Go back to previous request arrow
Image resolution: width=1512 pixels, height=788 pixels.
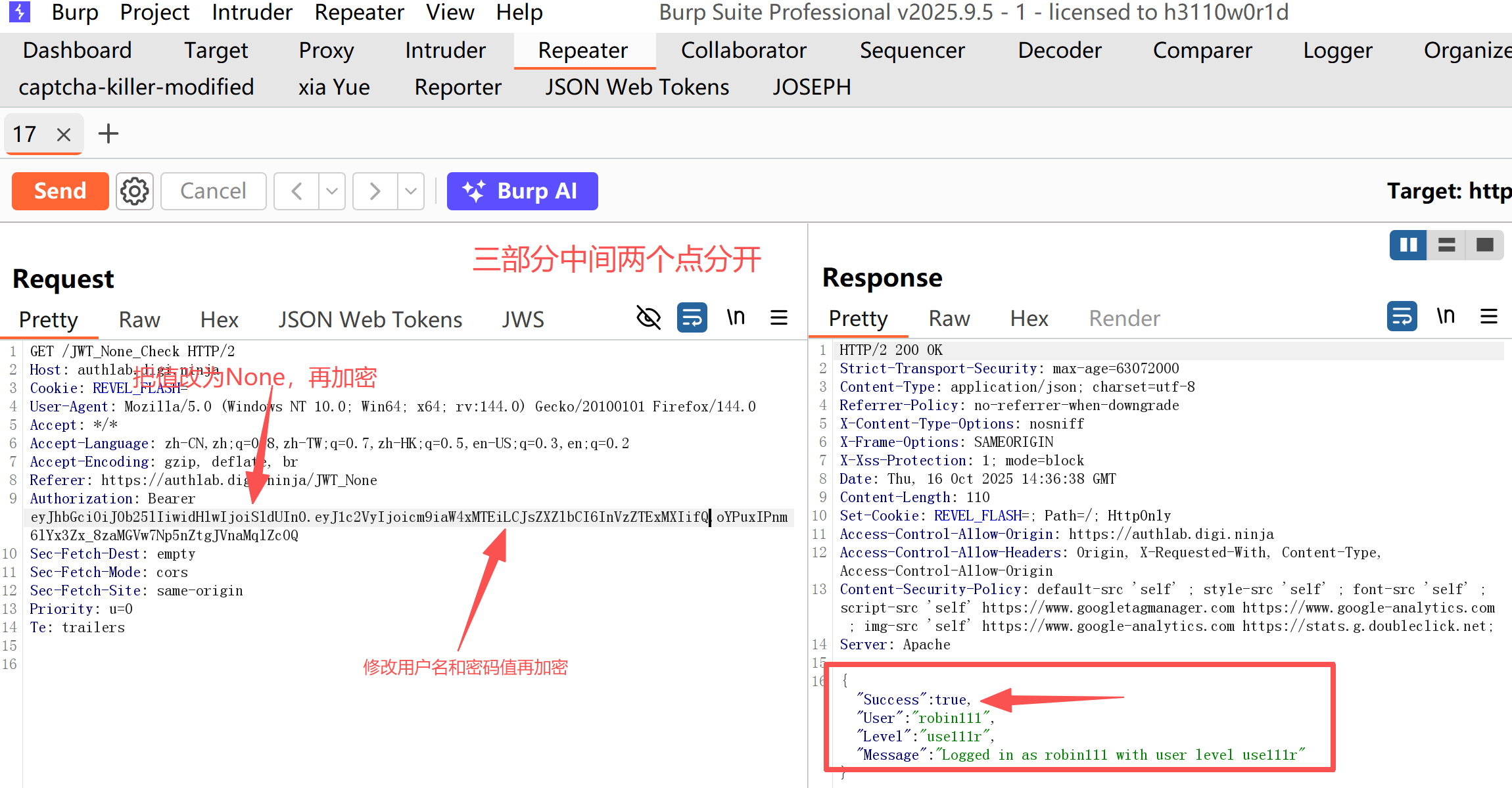[x=296, y=191]
